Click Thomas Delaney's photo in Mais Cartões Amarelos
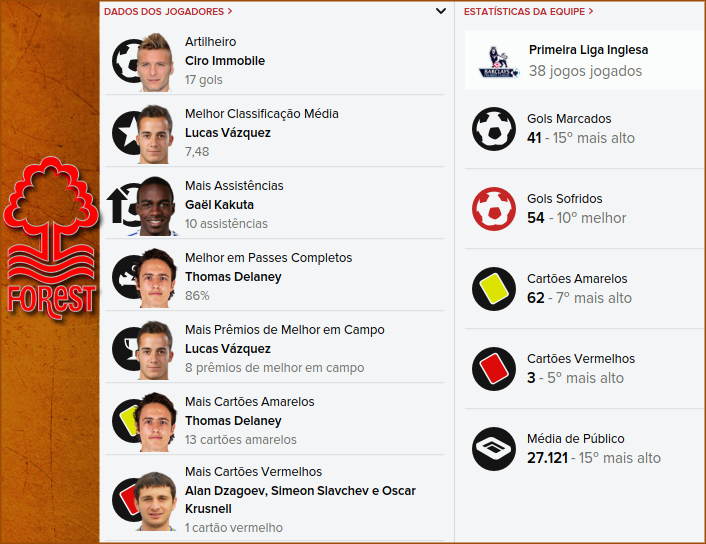Screen dimensions: 706x544 [155, 421]
